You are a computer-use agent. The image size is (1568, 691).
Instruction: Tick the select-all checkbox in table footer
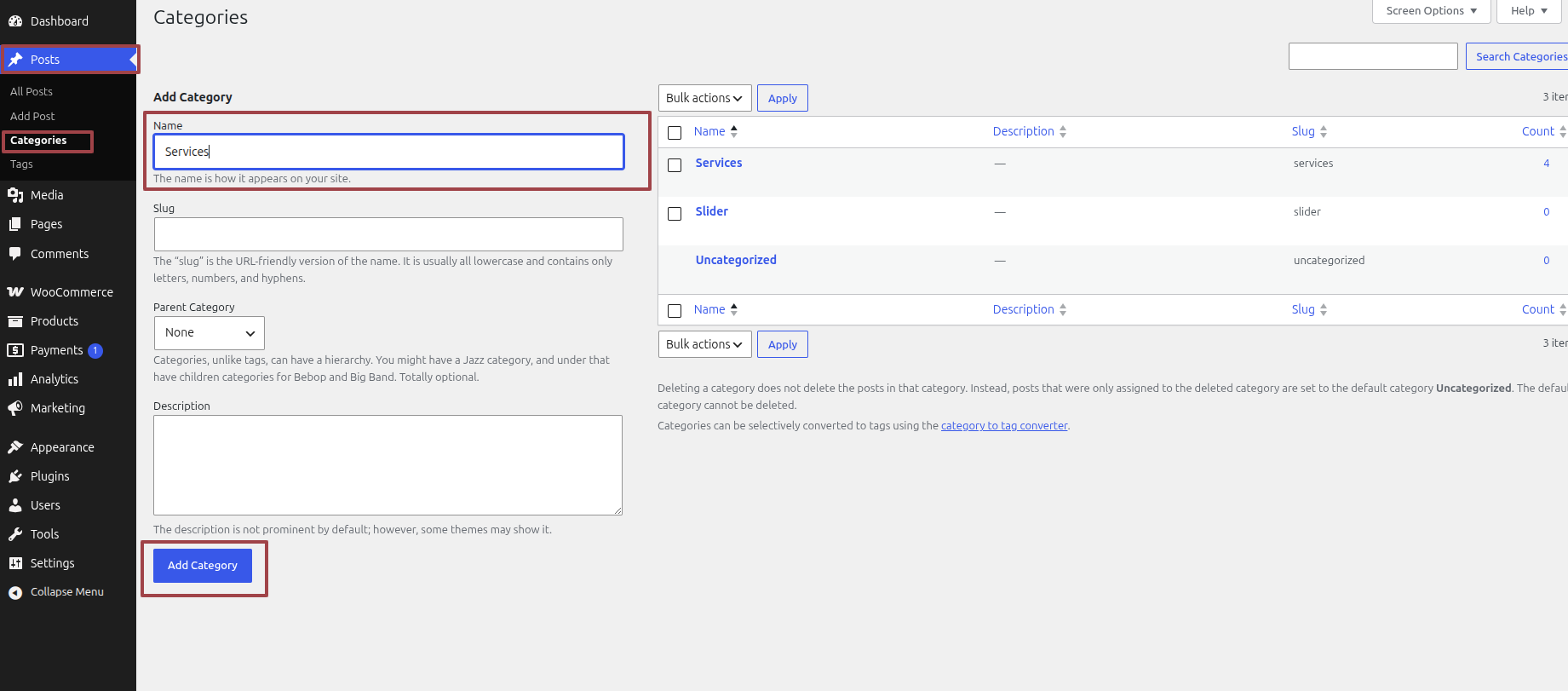pos(675,311)
